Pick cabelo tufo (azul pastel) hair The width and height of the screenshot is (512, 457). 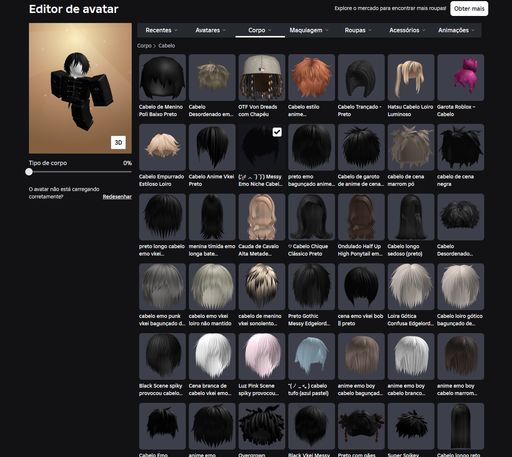point(311,356)
